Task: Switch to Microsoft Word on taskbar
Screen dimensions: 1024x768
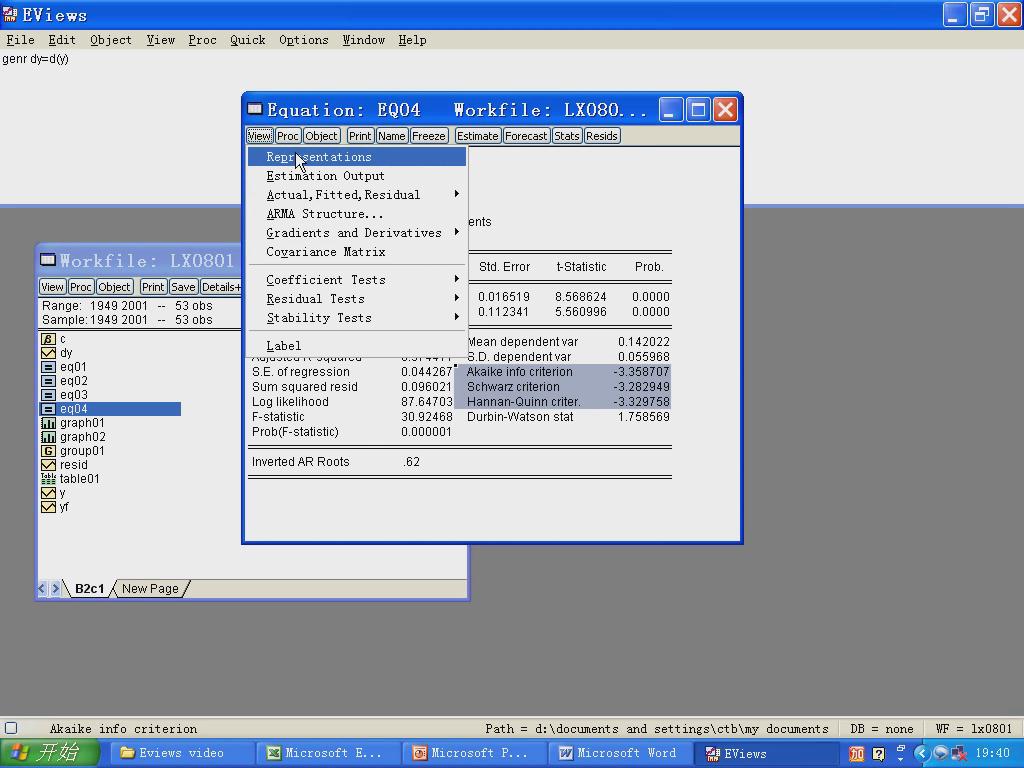Action: (620, 753)
